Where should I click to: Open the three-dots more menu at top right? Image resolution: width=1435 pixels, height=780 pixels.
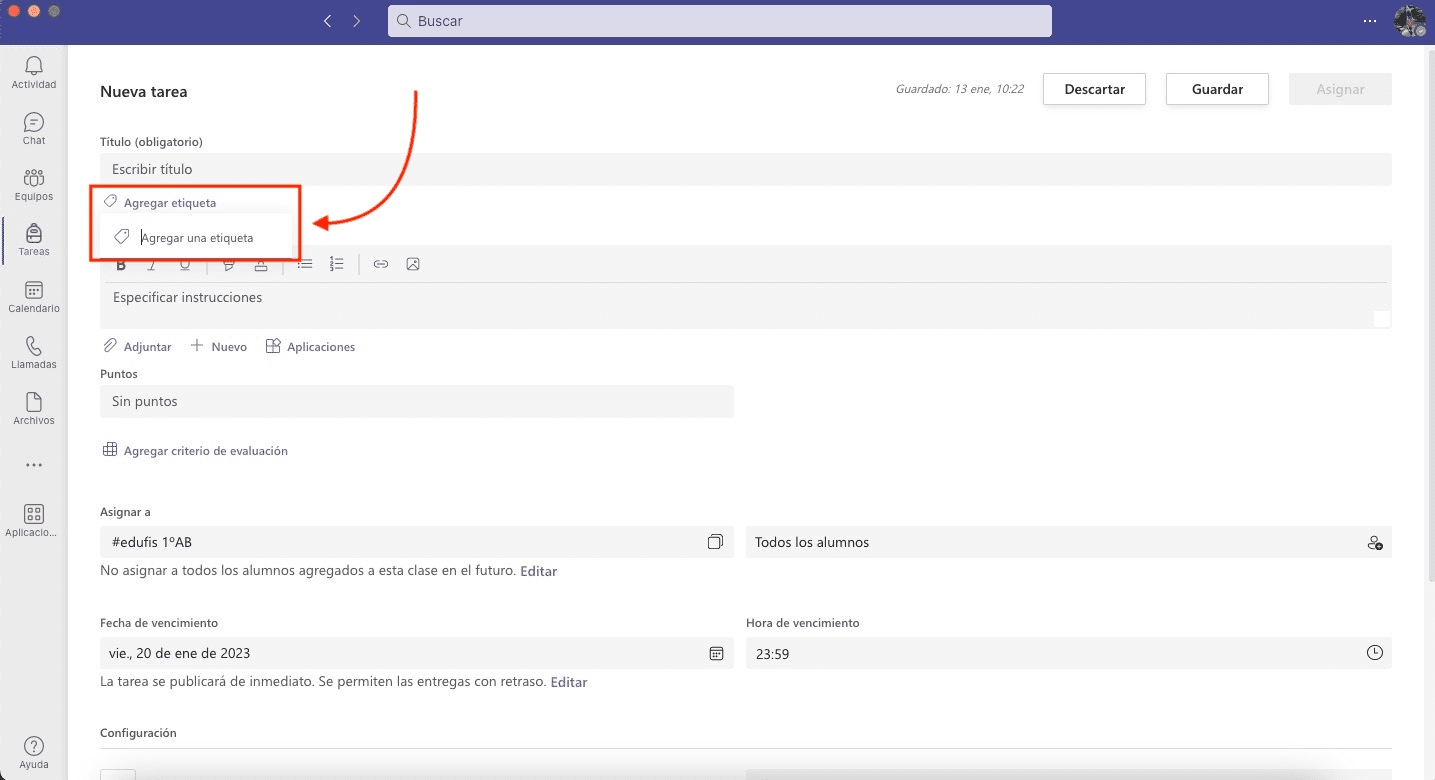1370,21
